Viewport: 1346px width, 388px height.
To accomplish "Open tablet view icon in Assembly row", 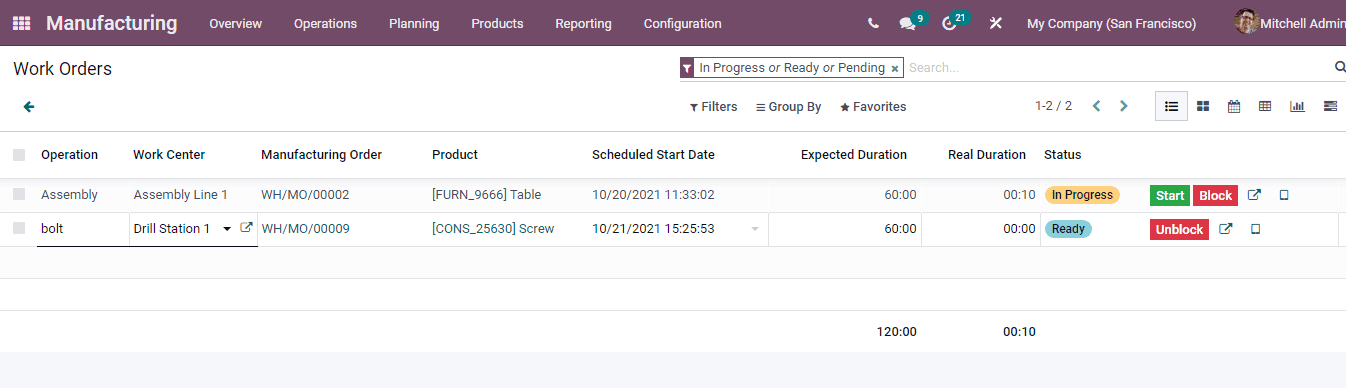I will coord(1284,195).
